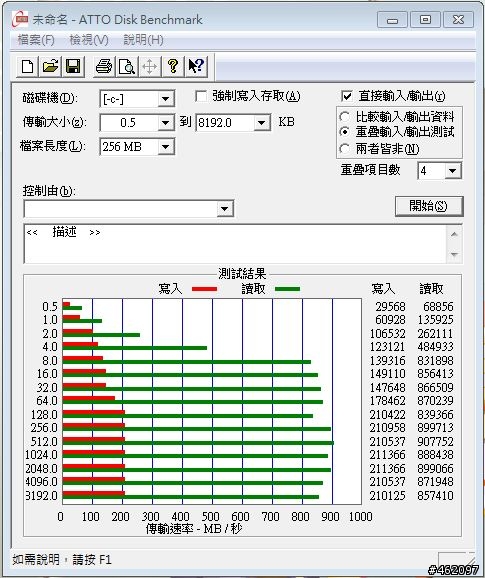Uncheck the 直接輸入/輸出 checkbox

point(347,97)
